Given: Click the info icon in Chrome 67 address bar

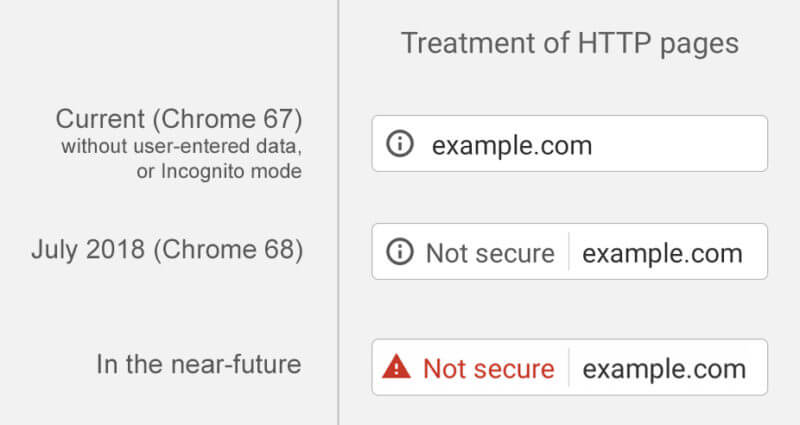Looking at the screenshot, I should click(399, 144).
